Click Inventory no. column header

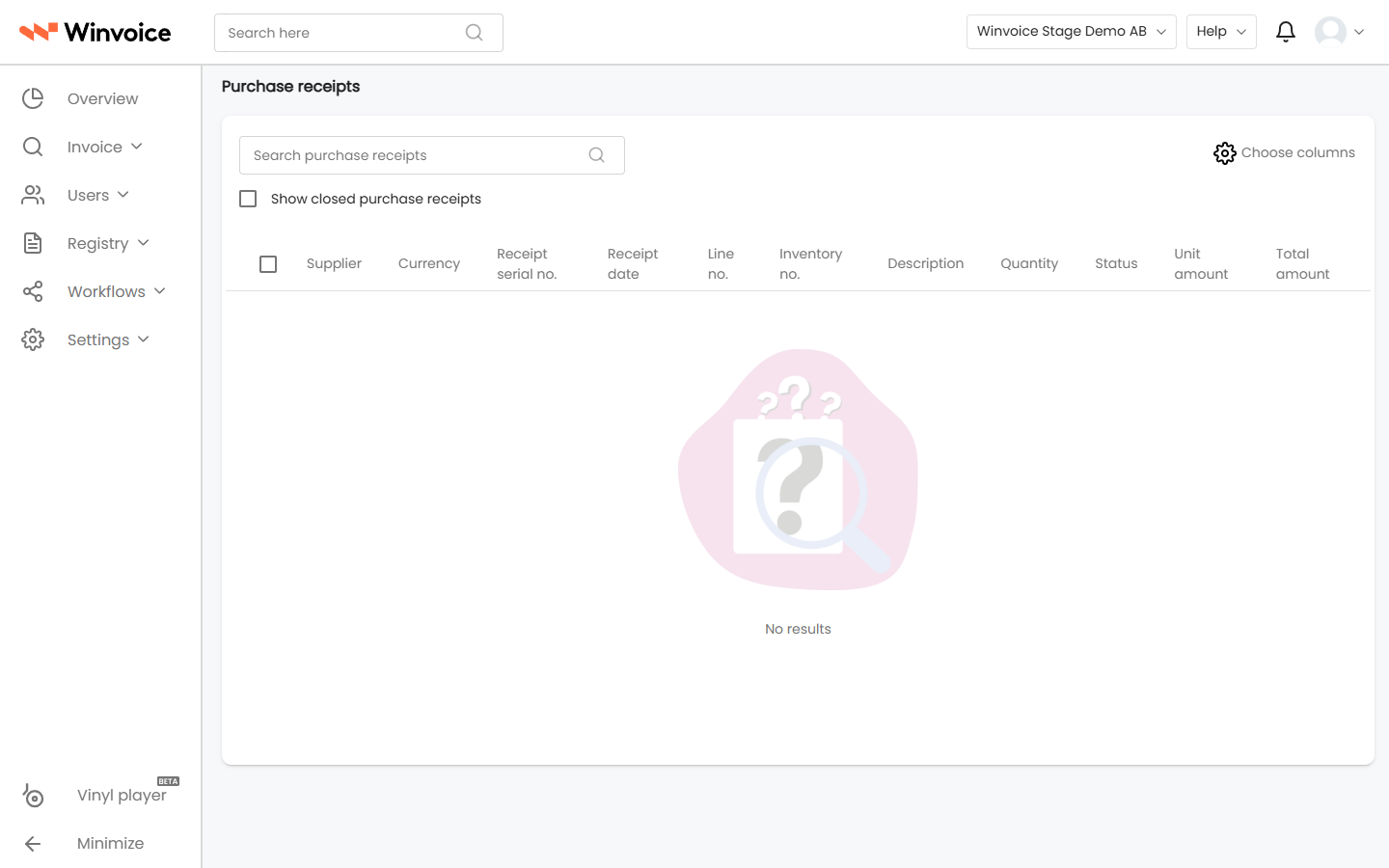pyautogui.click(x=810, y=263)
